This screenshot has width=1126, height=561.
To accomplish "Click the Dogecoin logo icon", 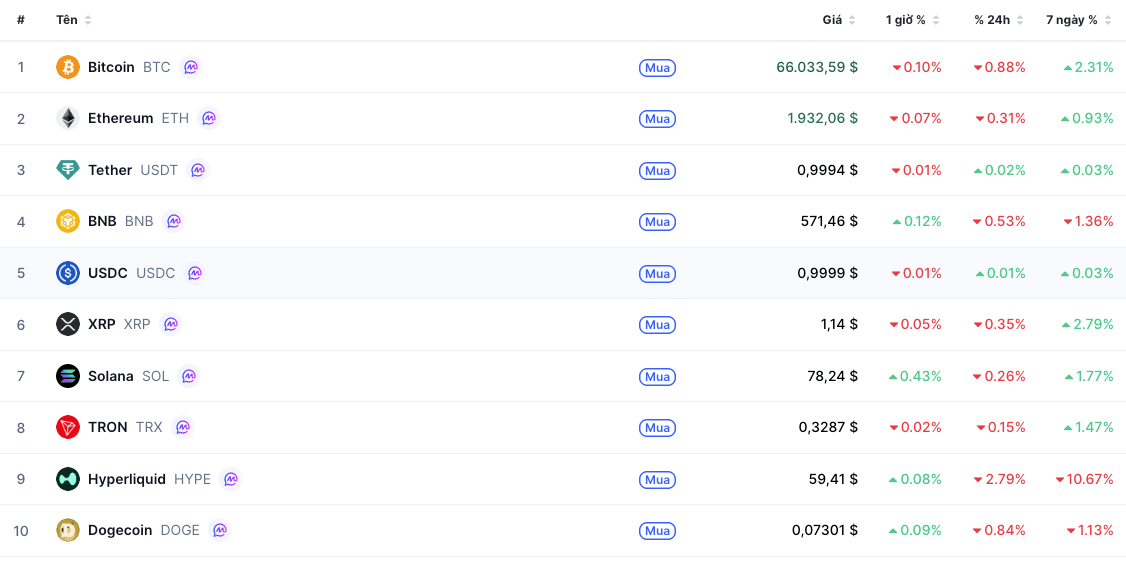I will (68, 530).
